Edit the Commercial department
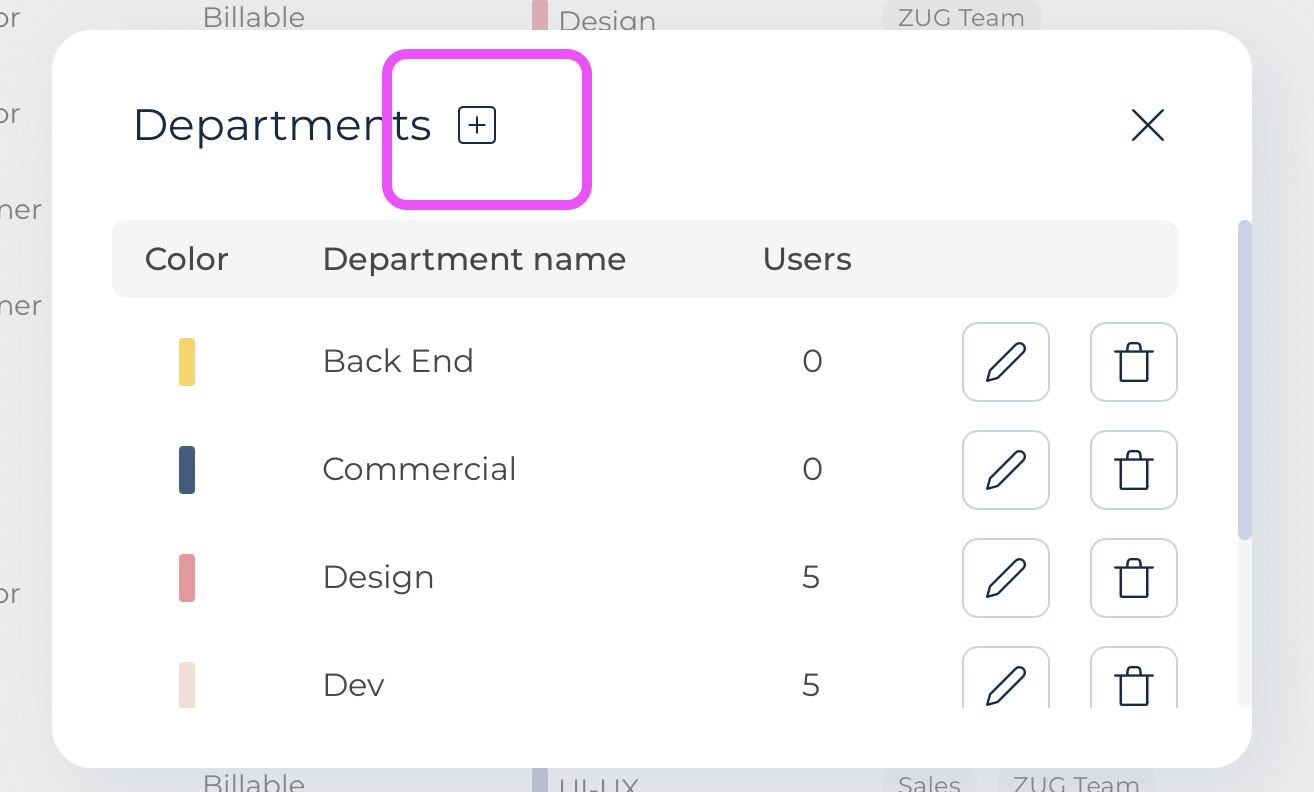Image resolution: width=1314 pixels, height=792 pixels. click(x=1005, y=470)
